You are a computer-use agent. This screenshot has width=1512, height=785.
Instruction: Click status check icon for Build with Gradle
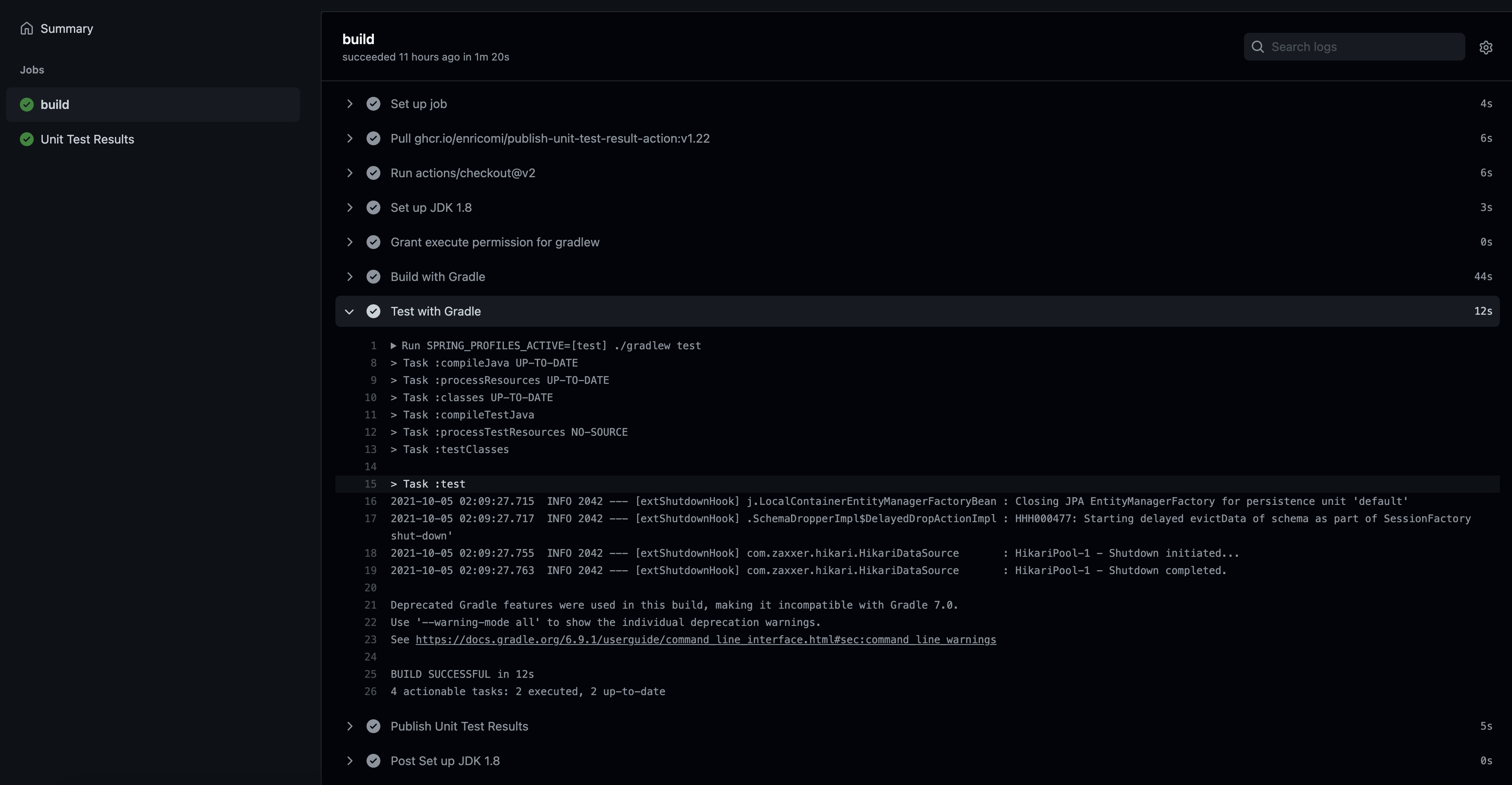coord(373,277)
